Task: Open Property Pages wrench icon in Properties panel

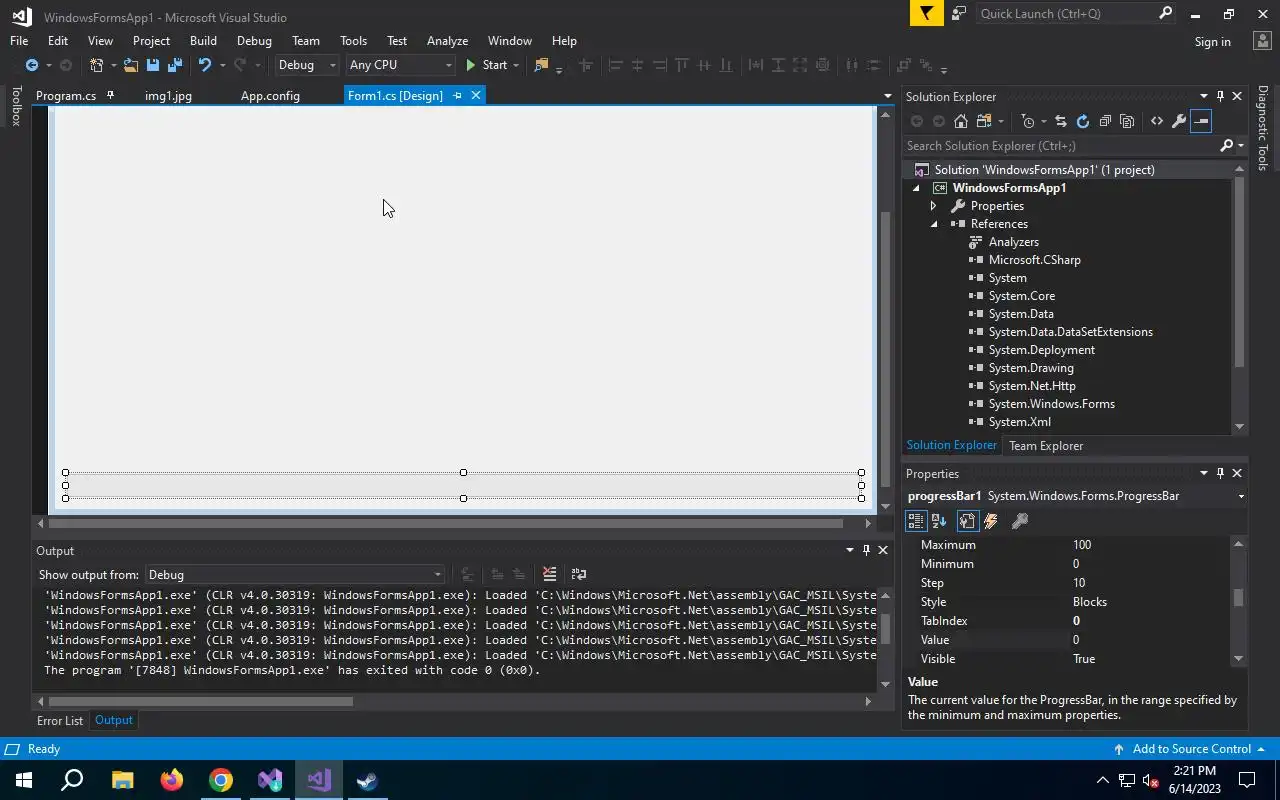Action: point(1020,521)
